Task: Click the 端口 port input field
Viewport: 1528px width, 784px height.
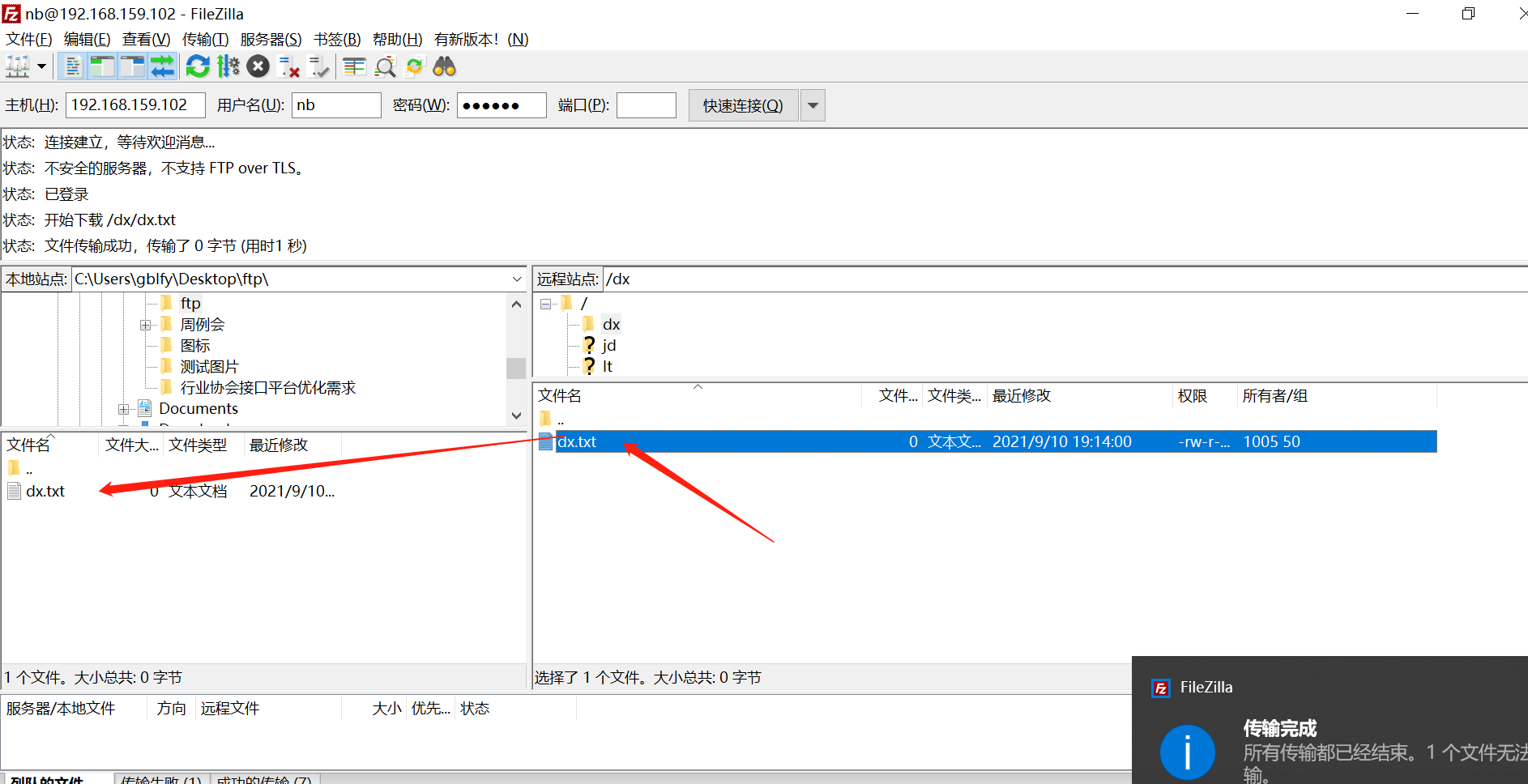Action: pyautogui.click(x=647, y=105)
